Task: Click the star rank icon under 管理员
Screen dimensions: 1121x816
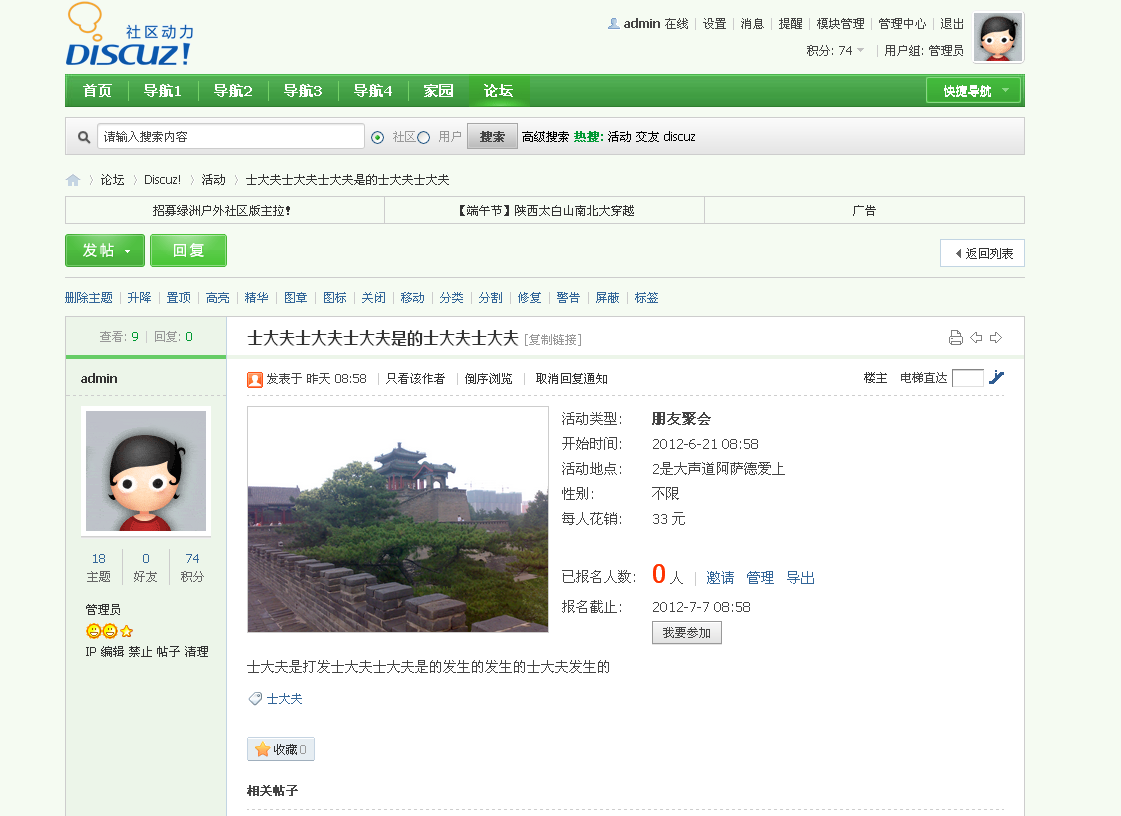Action: [127, 631]
